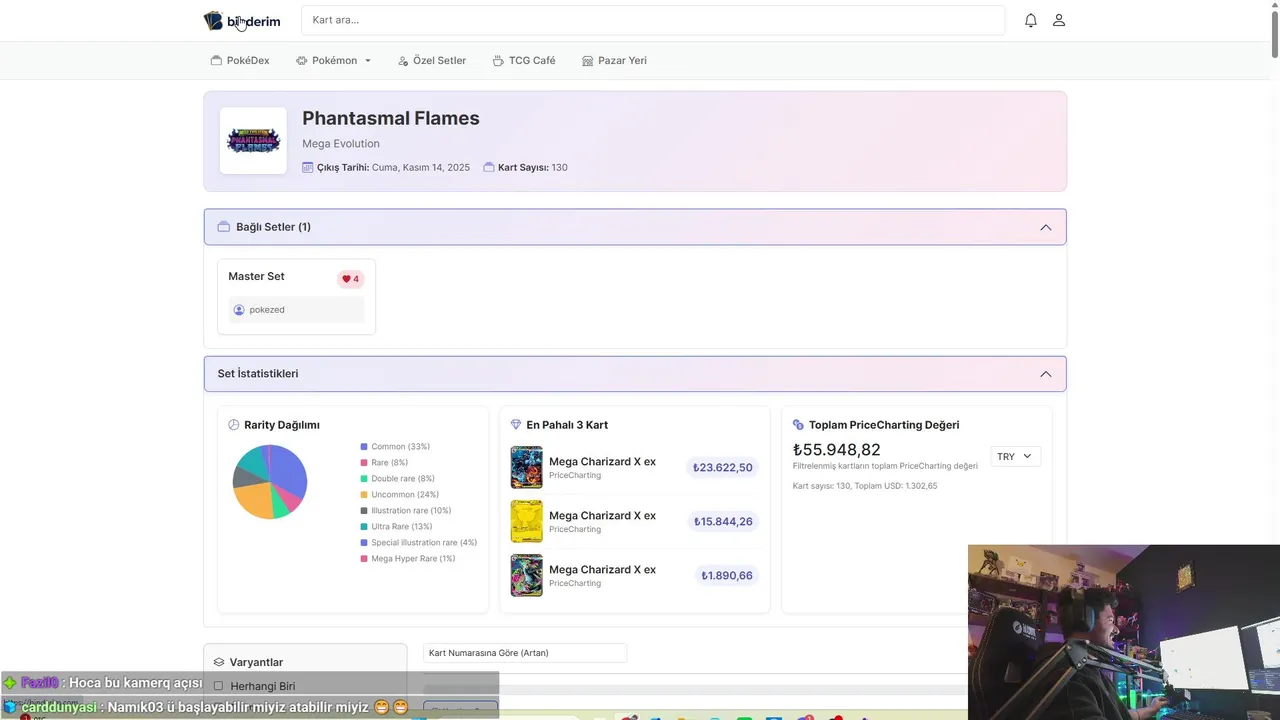Expand the Pokémon dropdown menu
Image resolution: width=1280 pixels, height=720 pixels.
tap(334, 60)
